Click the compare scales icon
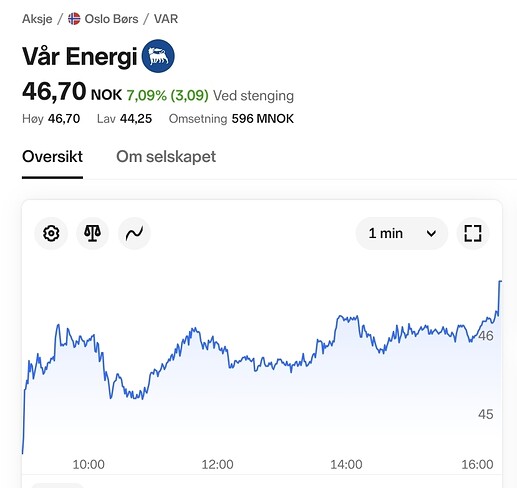Image resolution: width=517 pixels, height=488 pixels. click(x=93, y=233)
